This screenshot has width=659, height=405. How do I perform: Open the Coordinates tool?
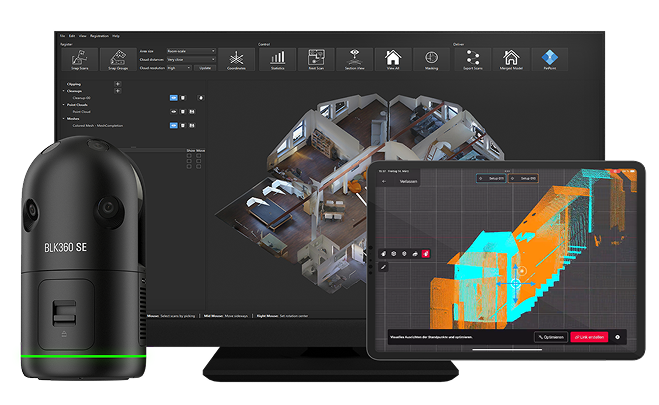[237, 59]
